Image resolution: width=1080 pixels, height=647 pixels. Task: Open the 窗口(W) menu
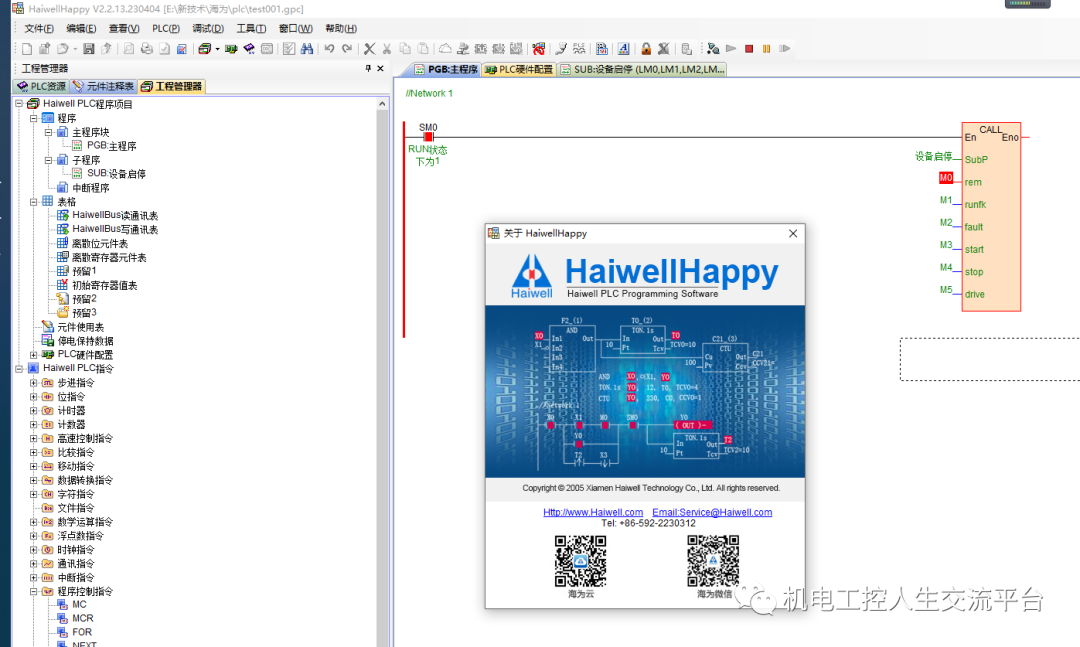coord(295,28)
